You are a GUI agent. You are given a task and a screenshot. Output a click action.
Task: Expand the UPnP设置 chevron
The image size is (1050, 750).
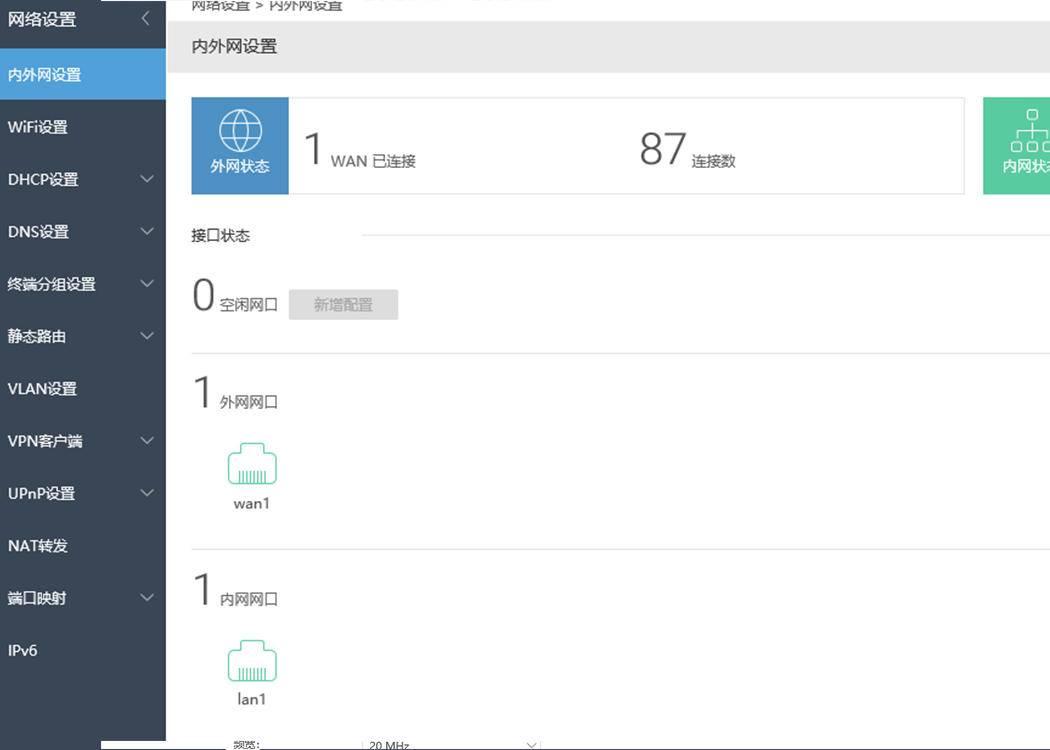147,493
